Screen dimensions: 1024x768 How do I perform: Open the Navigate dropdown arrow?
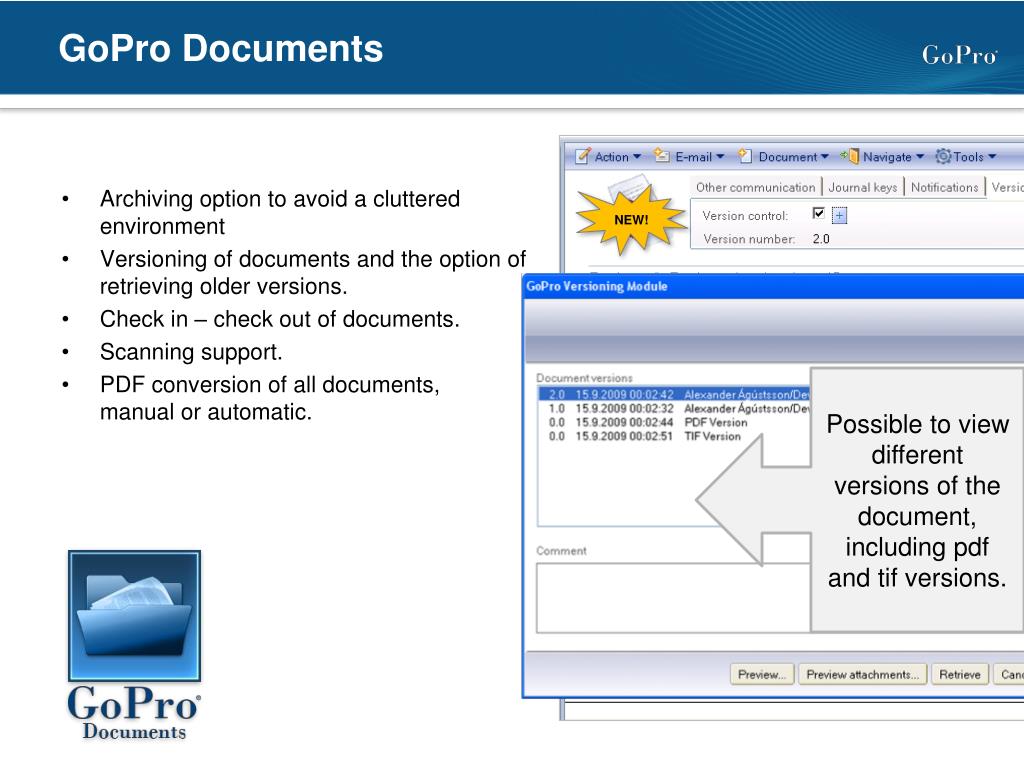coord(920,157)
